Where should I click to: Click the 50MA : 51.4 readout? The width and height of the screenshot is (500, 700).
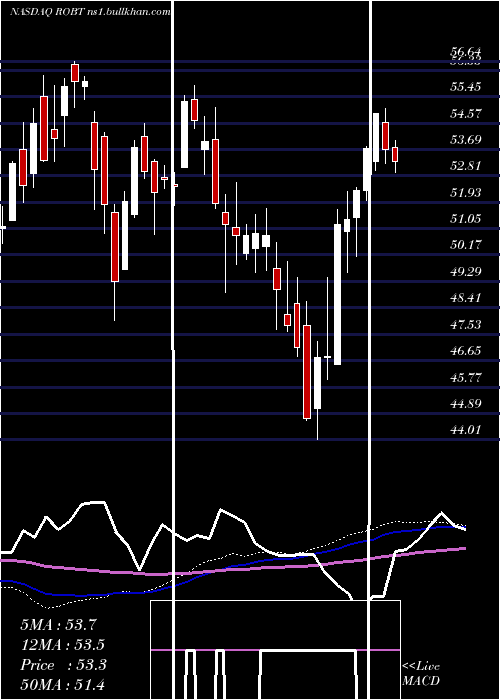pos(63,684)
